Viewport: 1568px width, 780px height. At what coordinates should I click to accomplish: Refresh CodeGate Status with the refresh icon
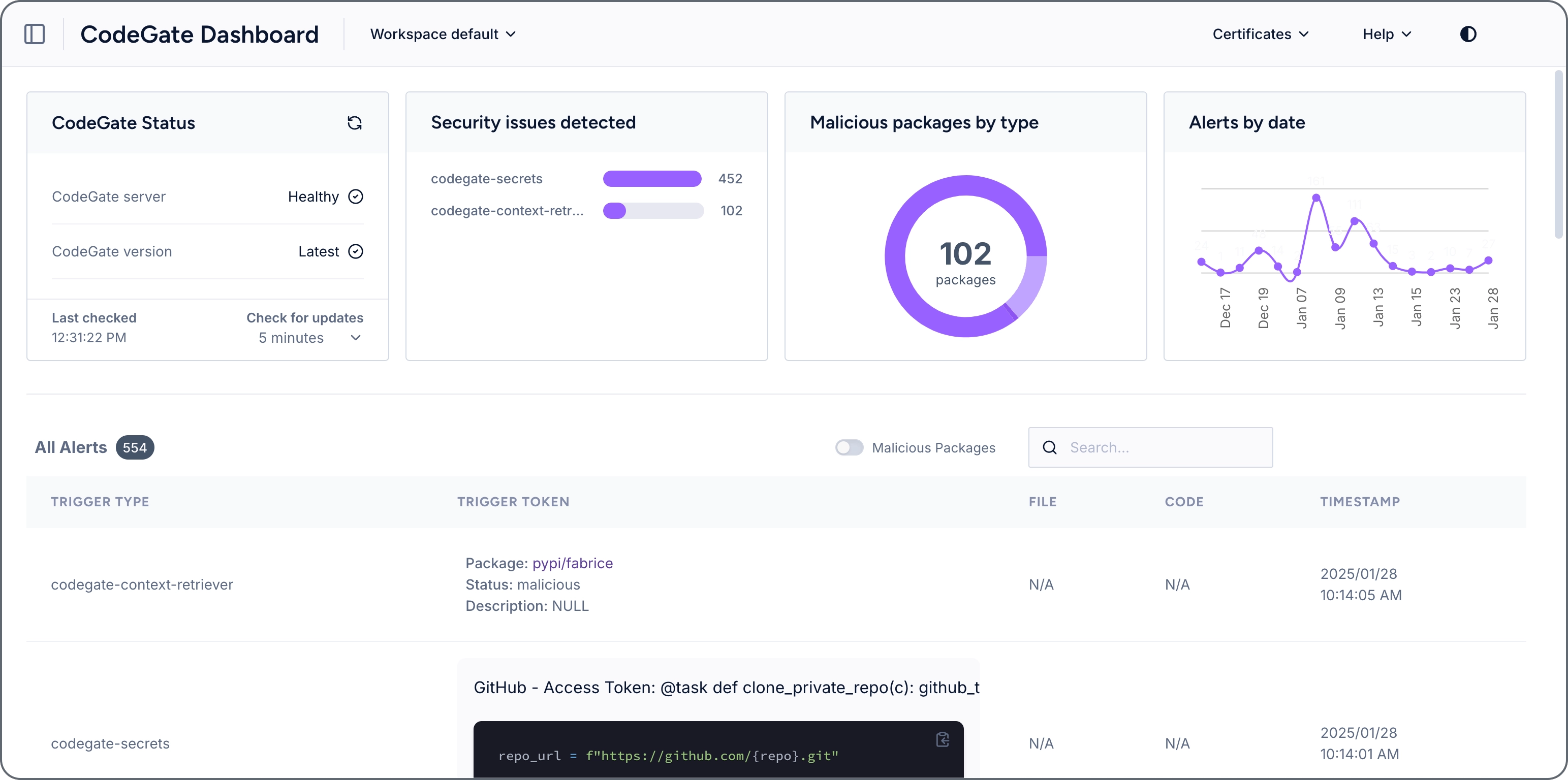click(x=355, y=122)
